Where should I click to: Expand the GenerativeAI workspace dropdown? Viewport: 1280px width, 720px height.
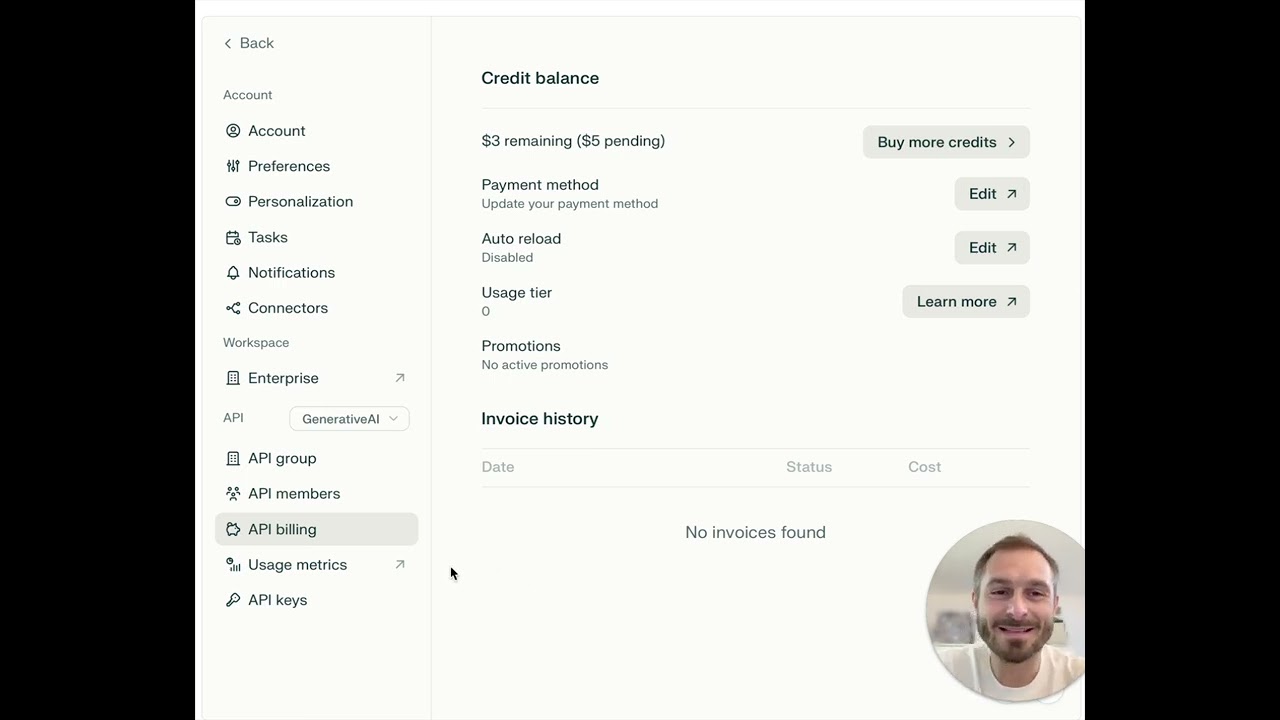click(349, 419)
